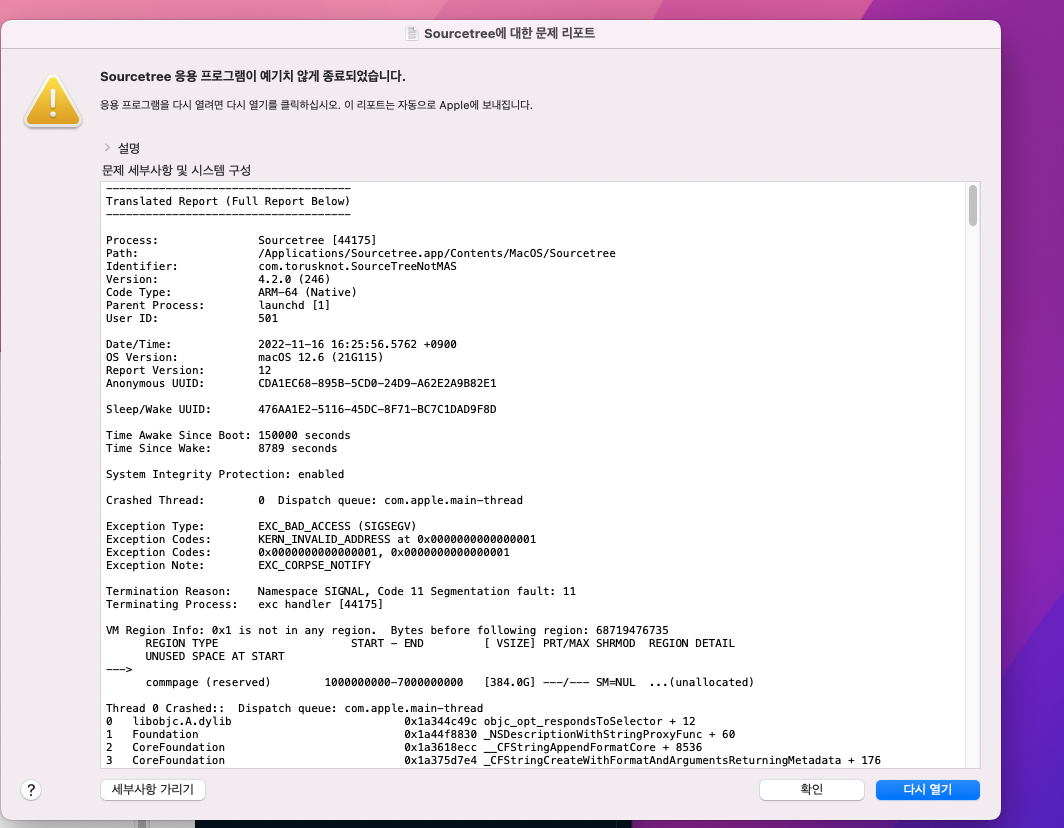Click the 다시 열기 reopen button

point(928,789)
